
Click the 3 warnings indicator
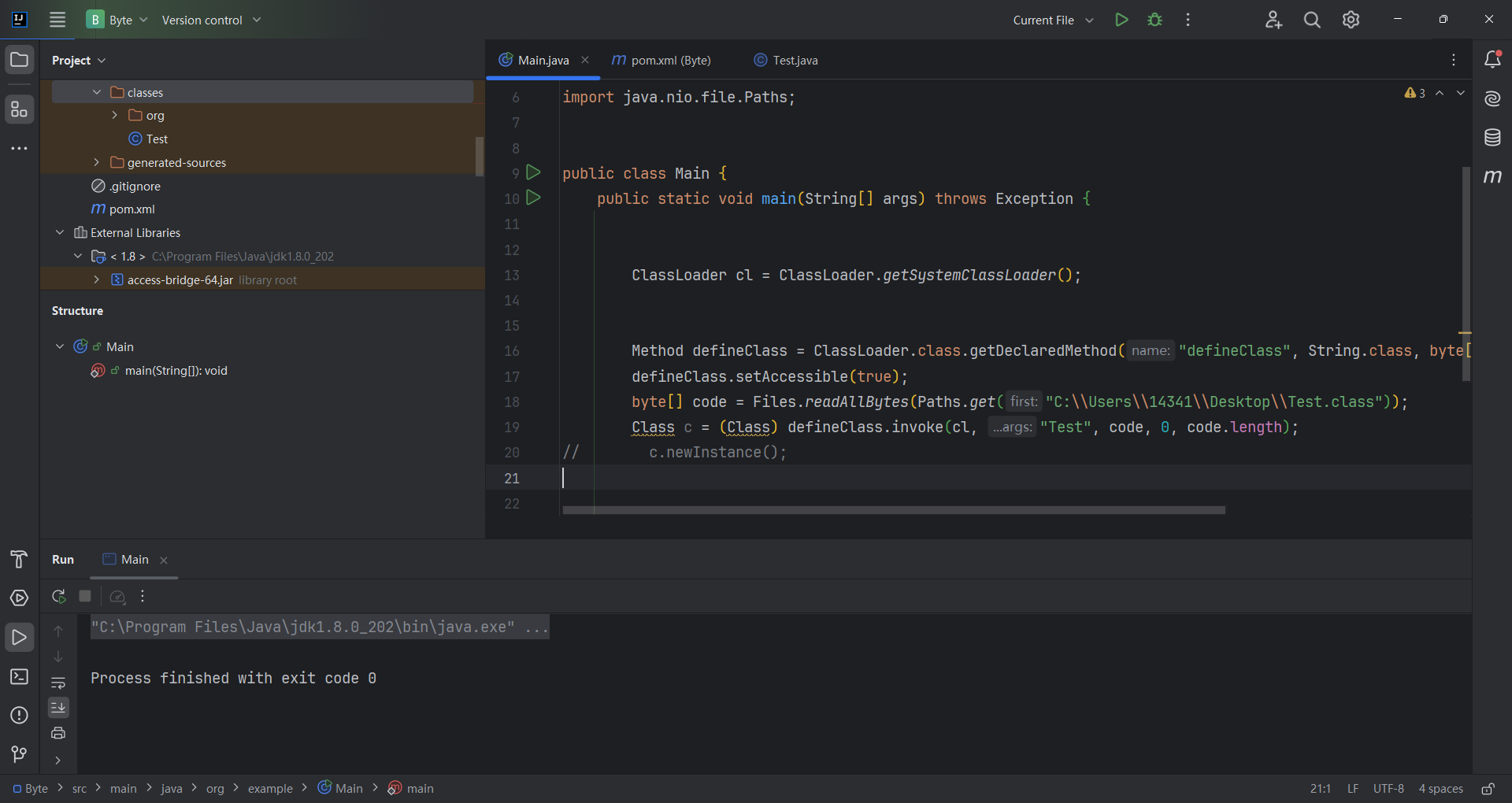(1414, 93)
